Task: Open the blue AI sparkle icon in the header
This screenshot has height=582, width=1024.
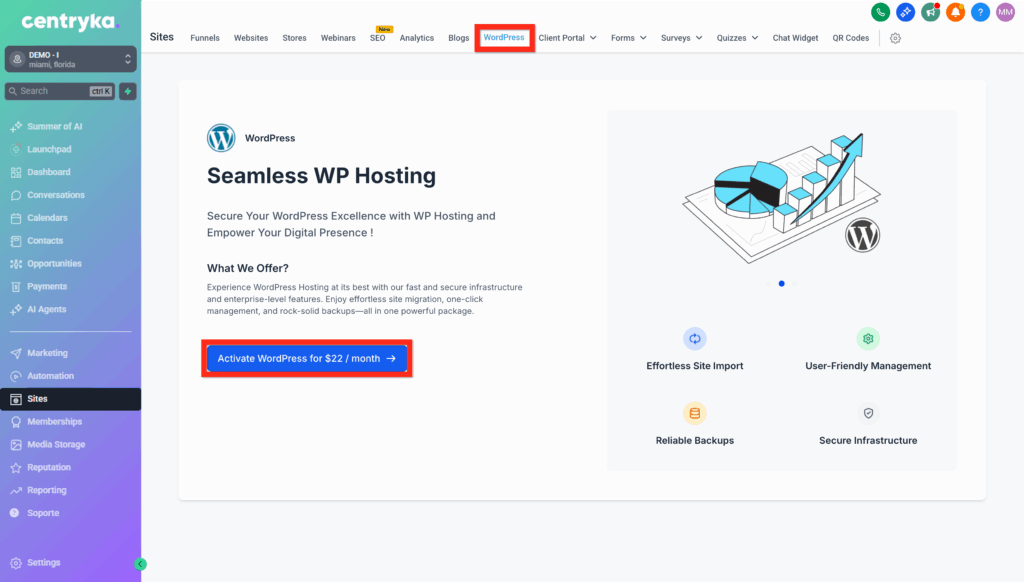Action: tap(905, 12)
